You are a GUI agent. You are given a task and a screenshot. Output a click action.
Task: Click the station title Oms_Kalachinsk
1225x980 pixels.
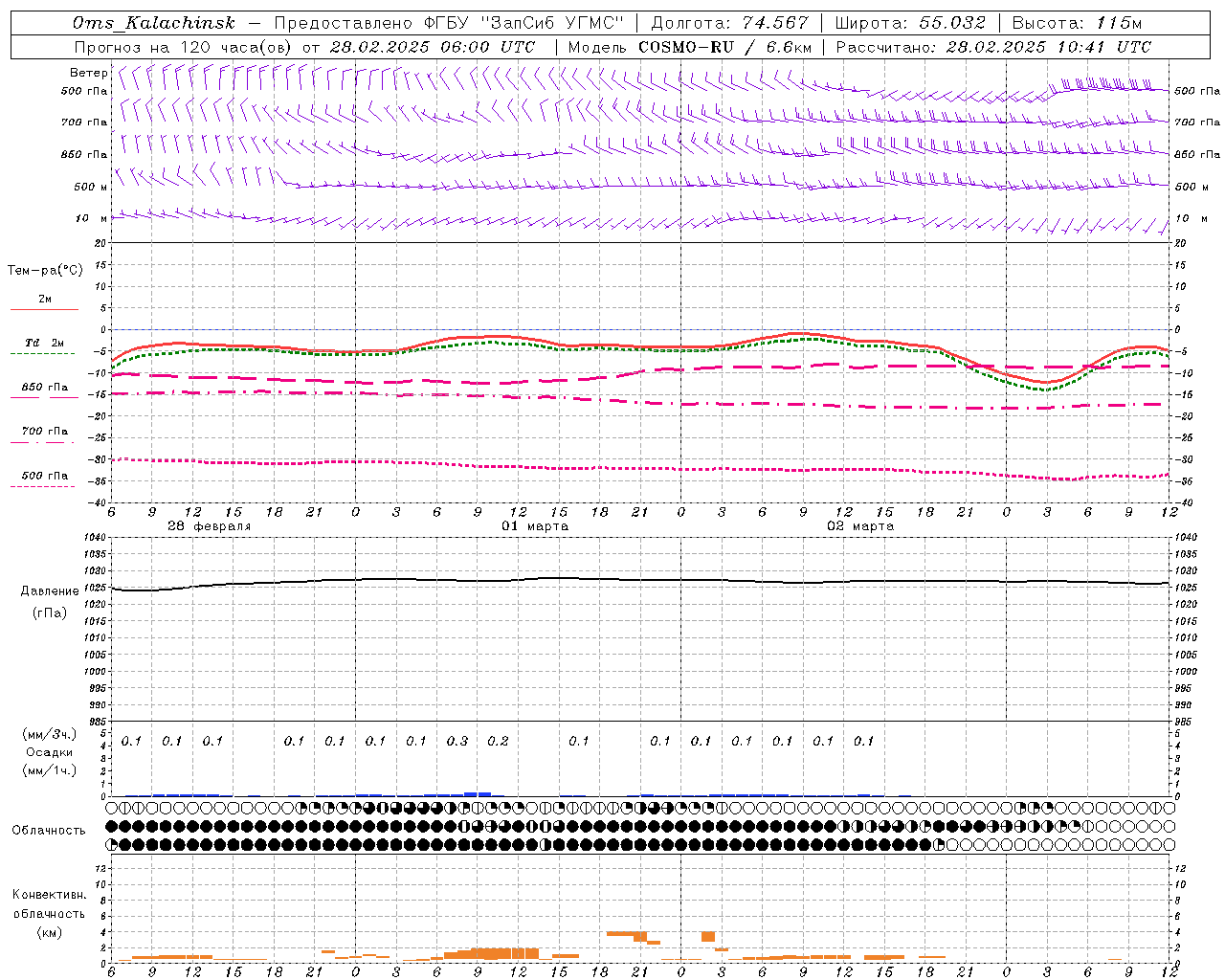(154, 23)
